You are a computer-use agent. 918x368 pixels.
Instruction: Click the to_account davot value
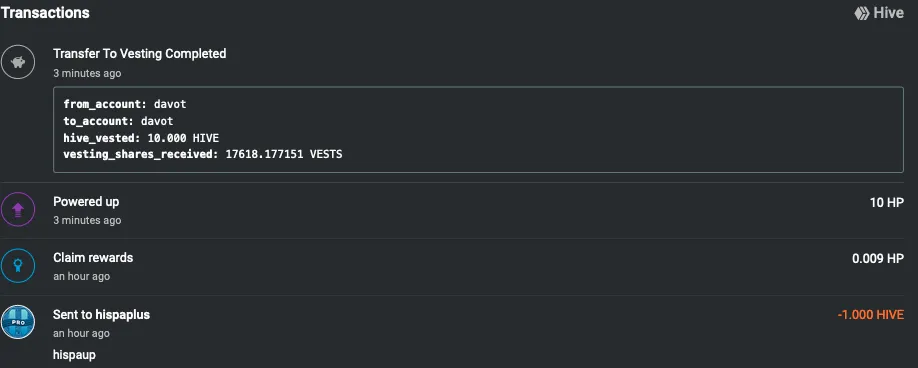[157, 121]
